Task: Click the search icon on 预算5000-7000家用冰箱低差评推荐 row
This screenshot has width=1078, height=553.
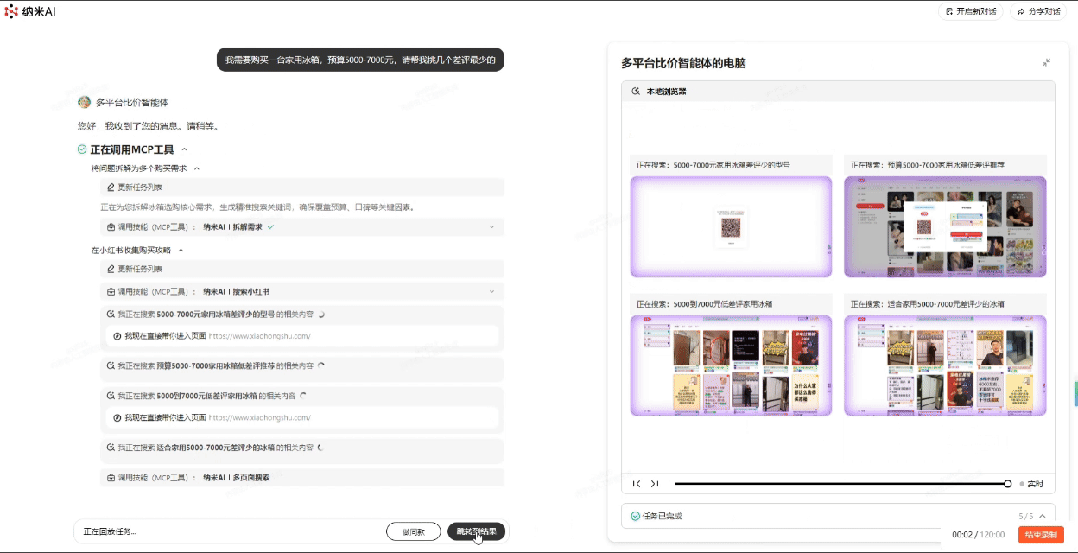Action: [x=111, y=366]
